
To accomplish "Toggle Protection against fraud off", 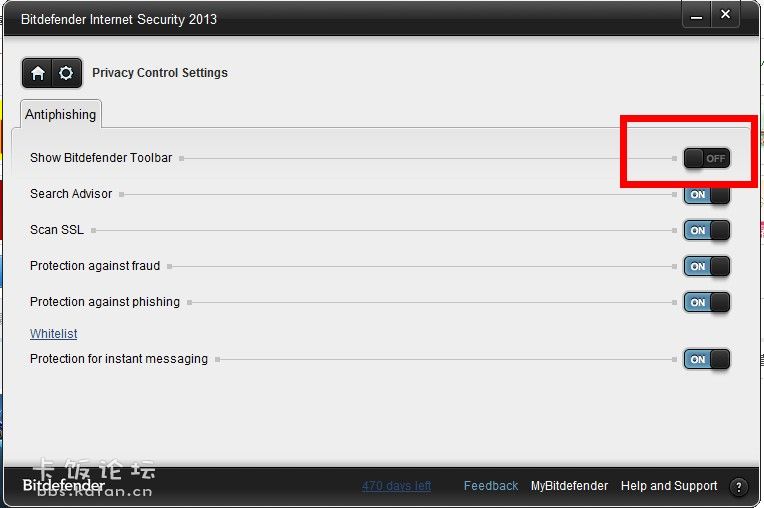I will pos(706,266).
